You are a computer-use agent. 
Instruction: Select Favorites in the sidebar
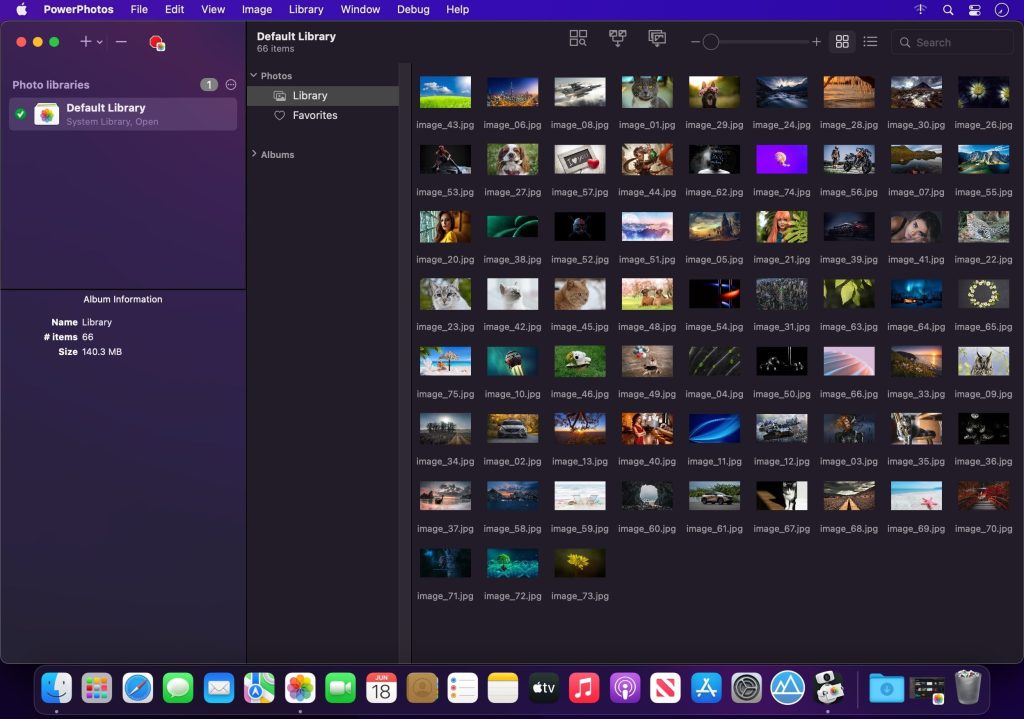pyautogui.click(x=314, y=116)
